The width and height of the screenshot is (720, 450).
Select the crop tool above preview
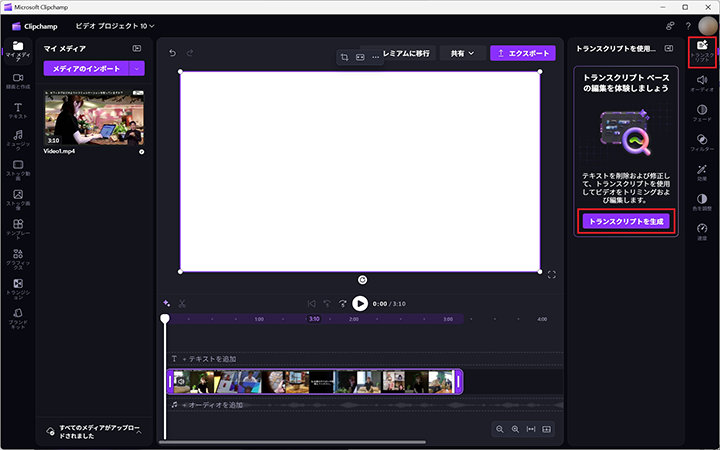344,57
